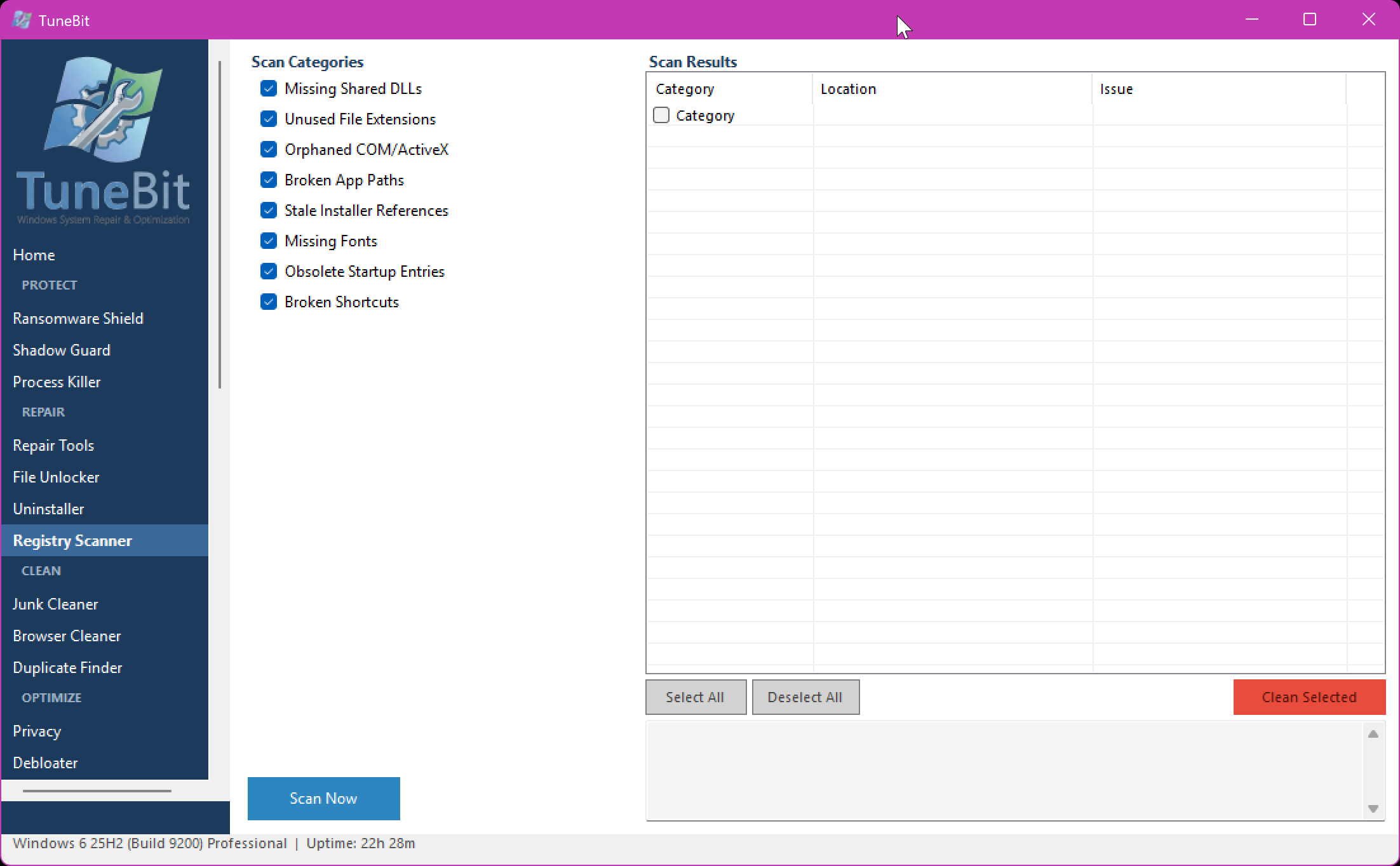Screen dimensions: 1400x866
Task: Uncheck Broken App Paths
Action: tap(269, 180)
